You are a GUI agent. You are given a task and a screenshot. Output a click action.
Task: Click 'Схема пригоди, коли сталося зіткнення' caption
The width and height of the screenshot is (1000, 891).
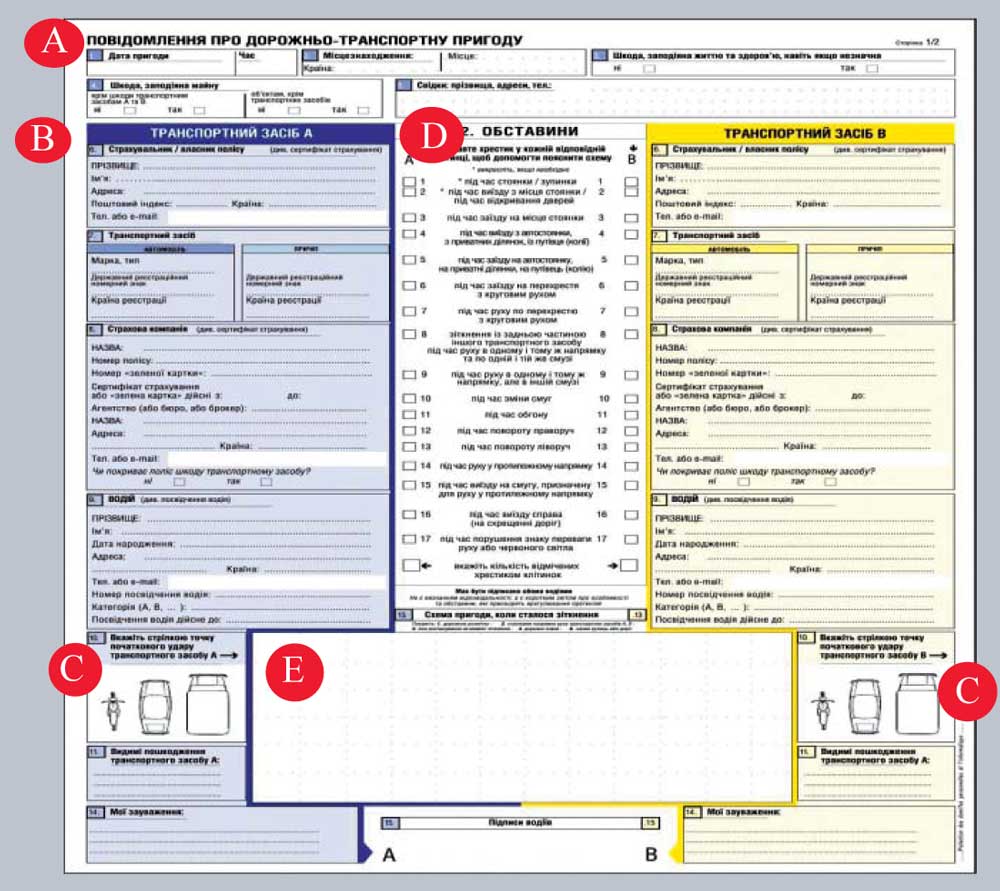click(511, 615)
